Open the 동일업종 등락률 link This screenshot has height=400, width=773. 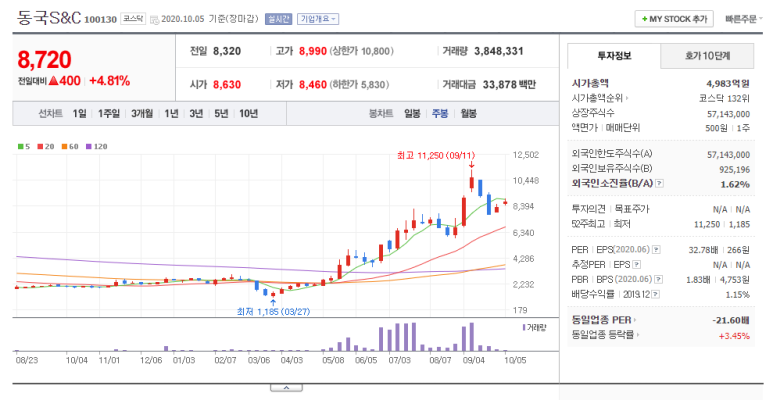[605, 335]
